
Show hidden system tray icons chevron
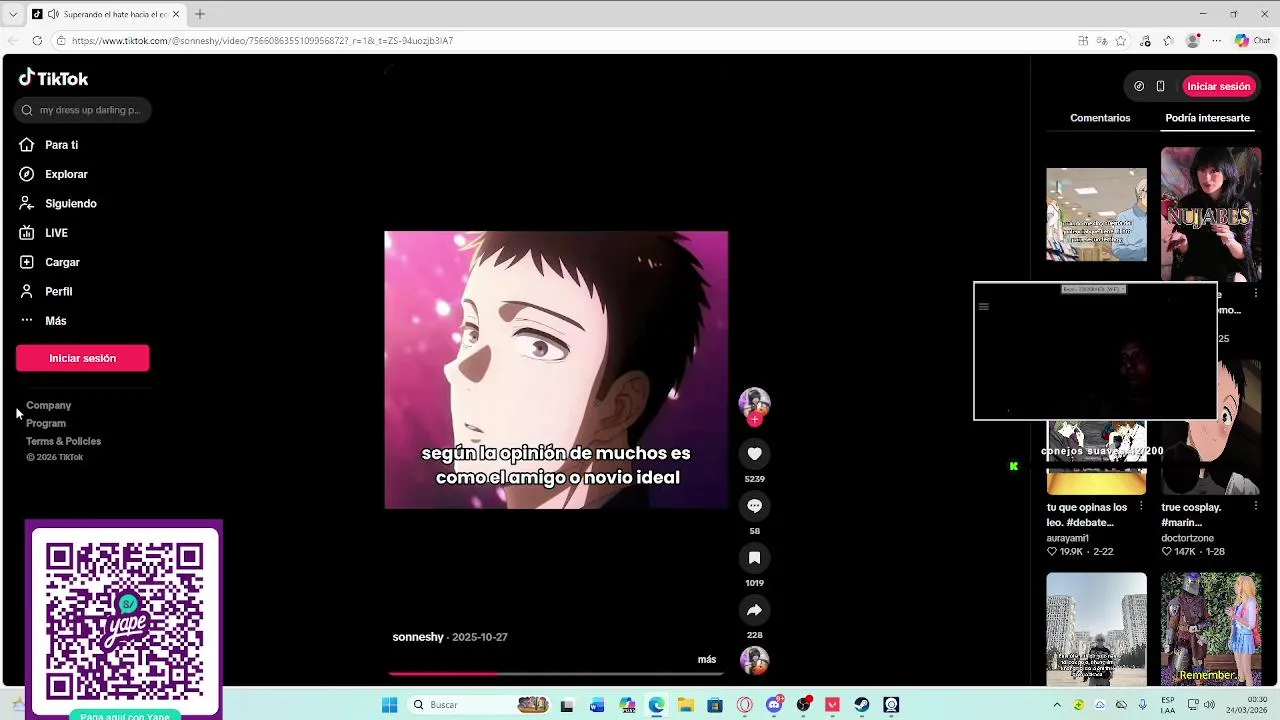pyautogui.click(x=1057, y=705)
